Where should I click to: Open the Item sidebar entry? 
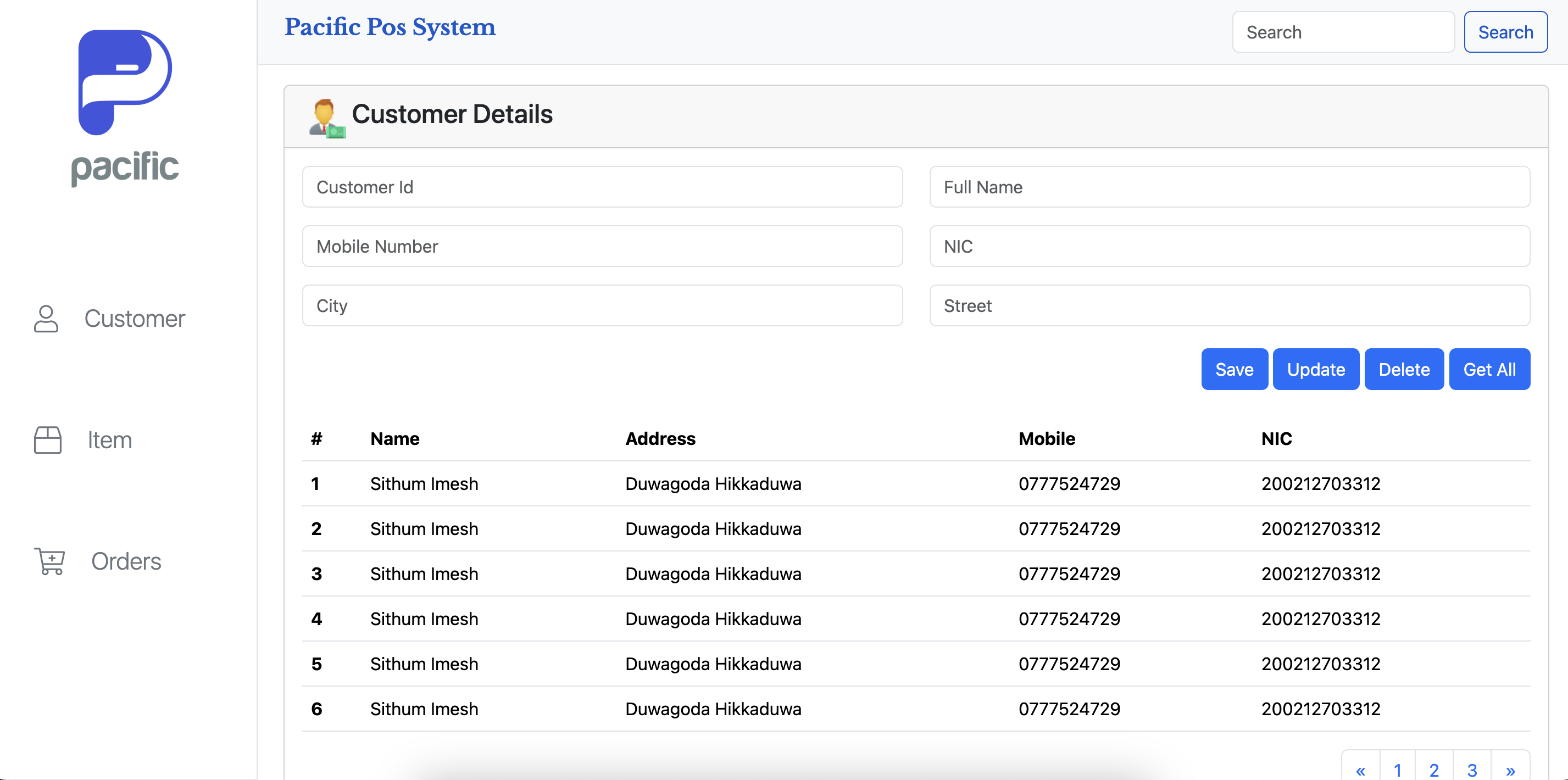click(109, 440)
